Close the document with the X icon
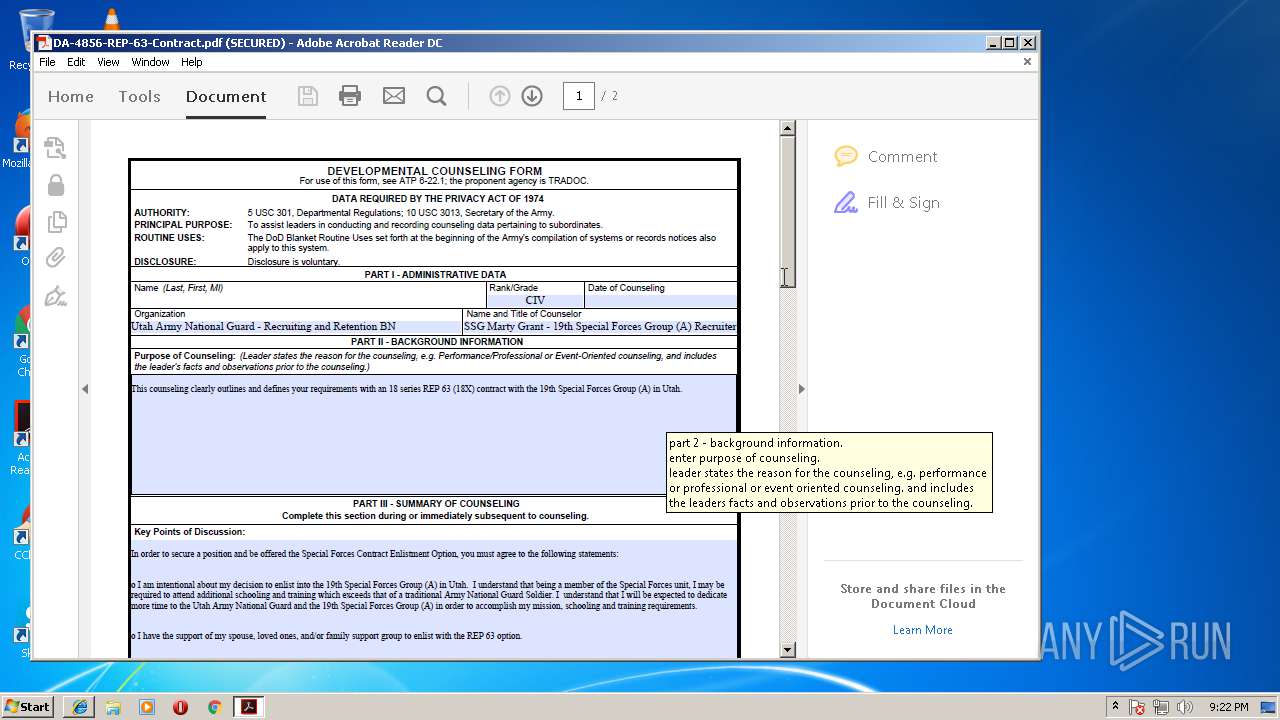 point(1027,62)
